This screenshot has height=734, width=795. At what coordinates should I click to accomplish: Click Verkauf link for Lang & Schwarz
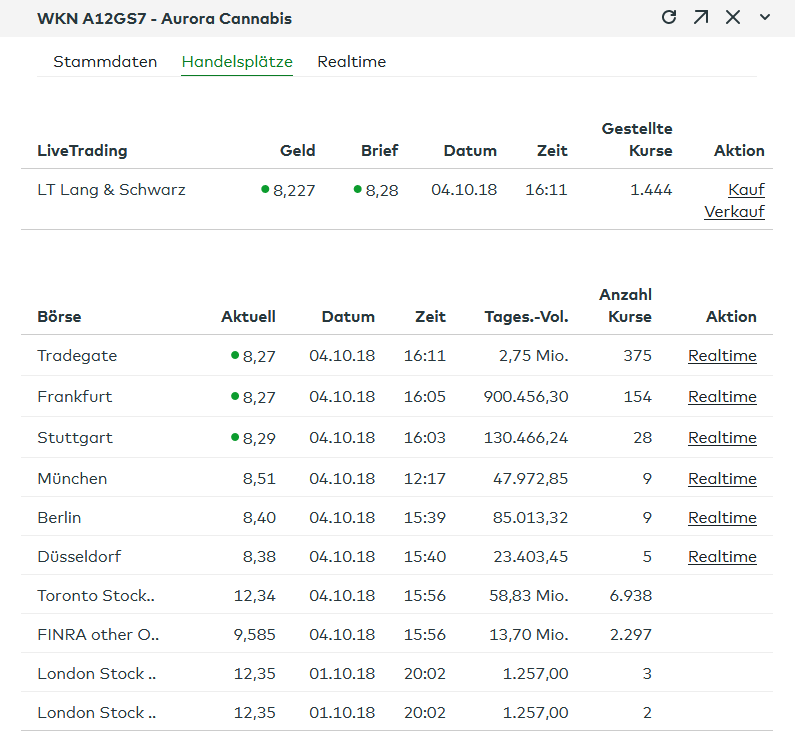pos(734,212)
